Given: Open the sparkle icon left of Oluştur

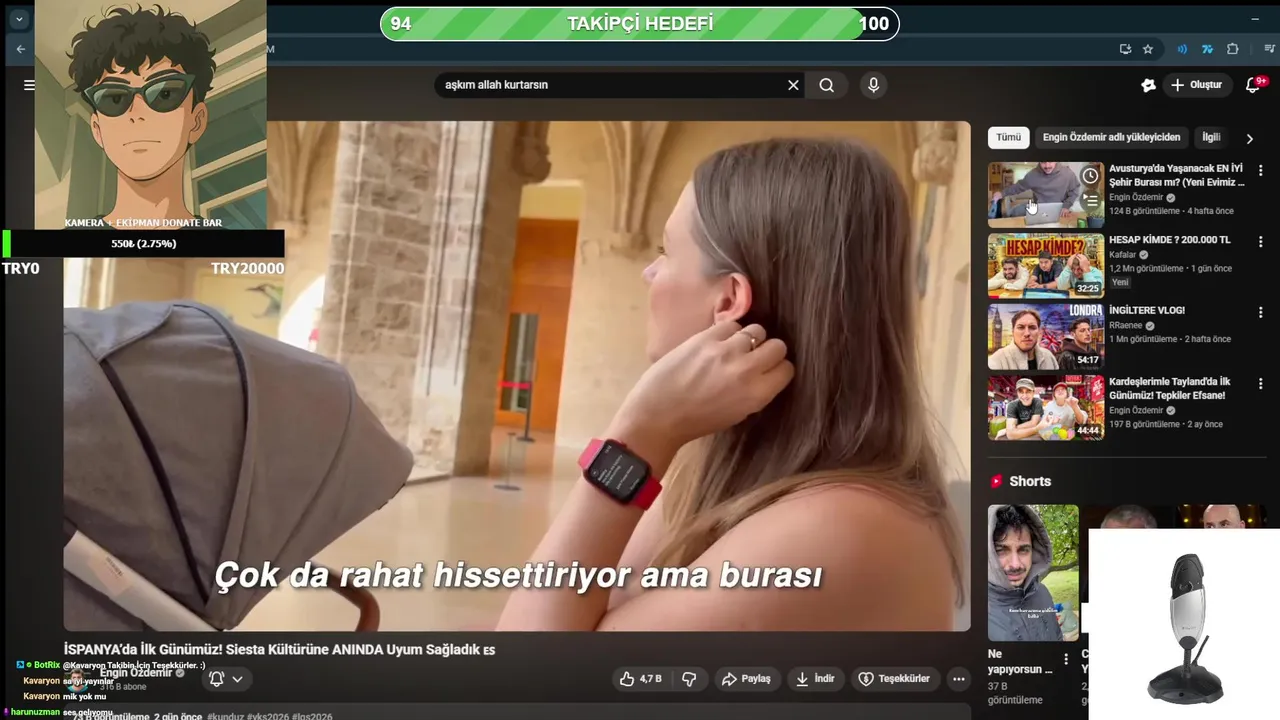Looking at the screenshot, I should [x=1148, y=85].
